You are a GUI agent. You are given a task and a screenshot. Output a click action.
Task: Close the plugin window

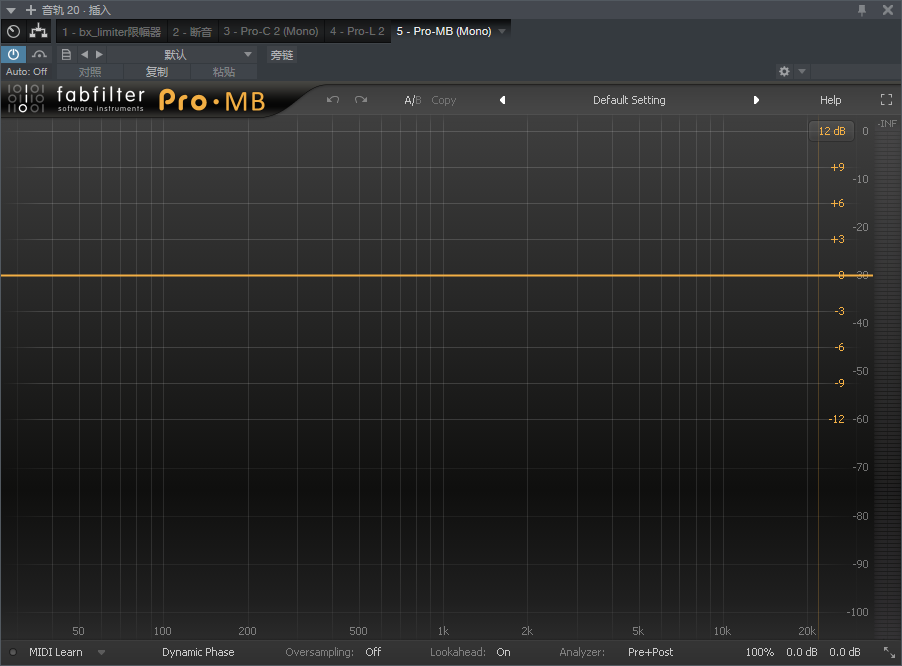pos(888,10)
